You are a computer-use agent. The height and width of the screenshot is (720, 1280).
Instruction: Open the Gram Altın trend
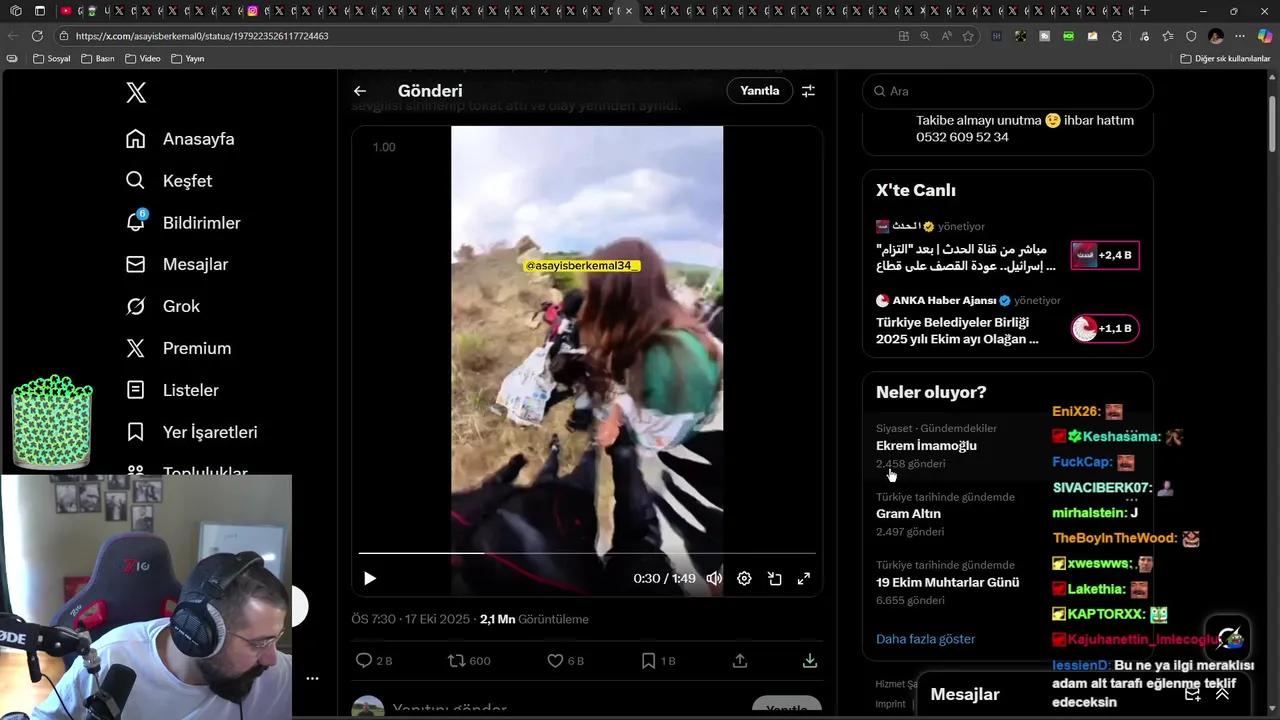tap(1007, 514)
